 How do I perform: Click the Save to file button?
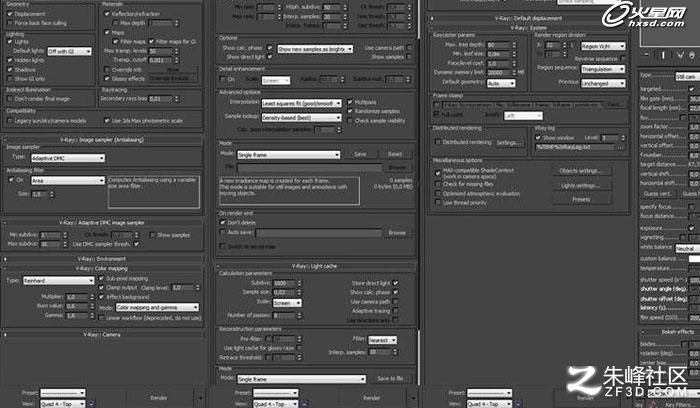click(391, 379)
